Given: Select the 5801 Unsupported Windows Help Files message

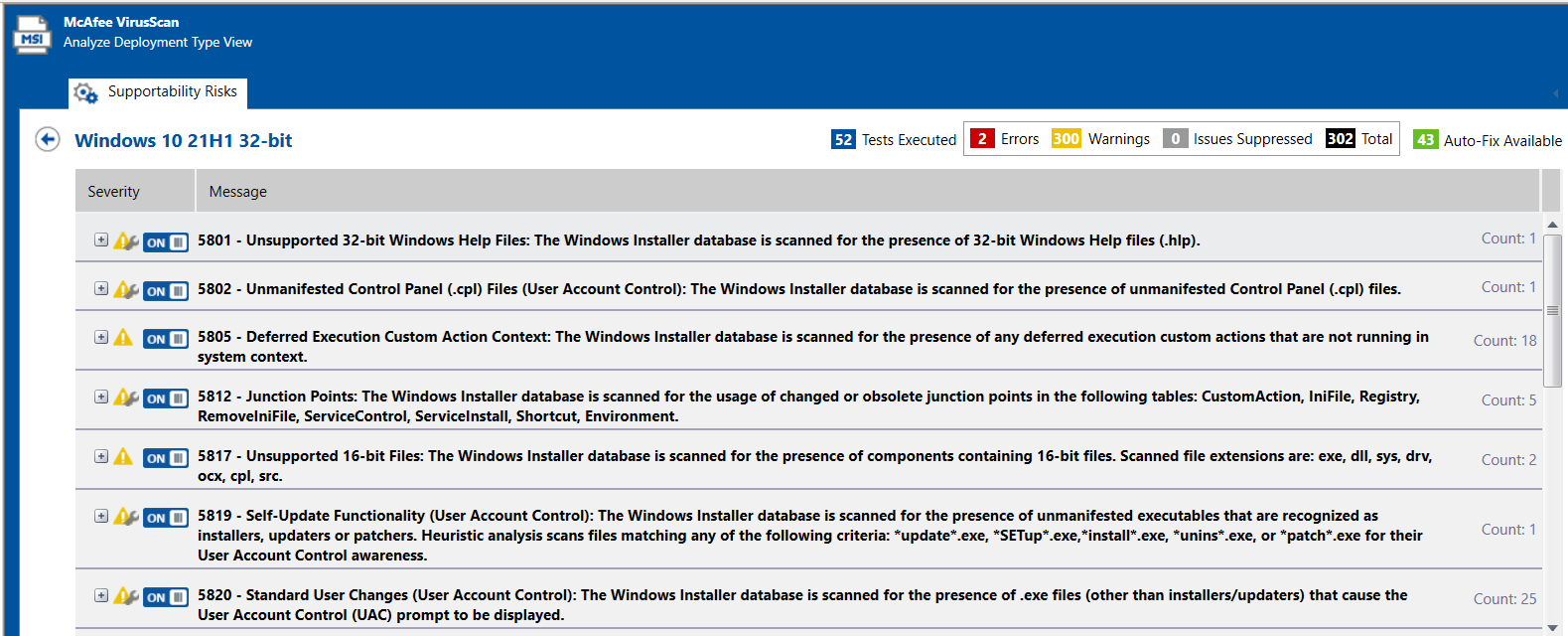Looking at the screenshot, I should 699,240.
